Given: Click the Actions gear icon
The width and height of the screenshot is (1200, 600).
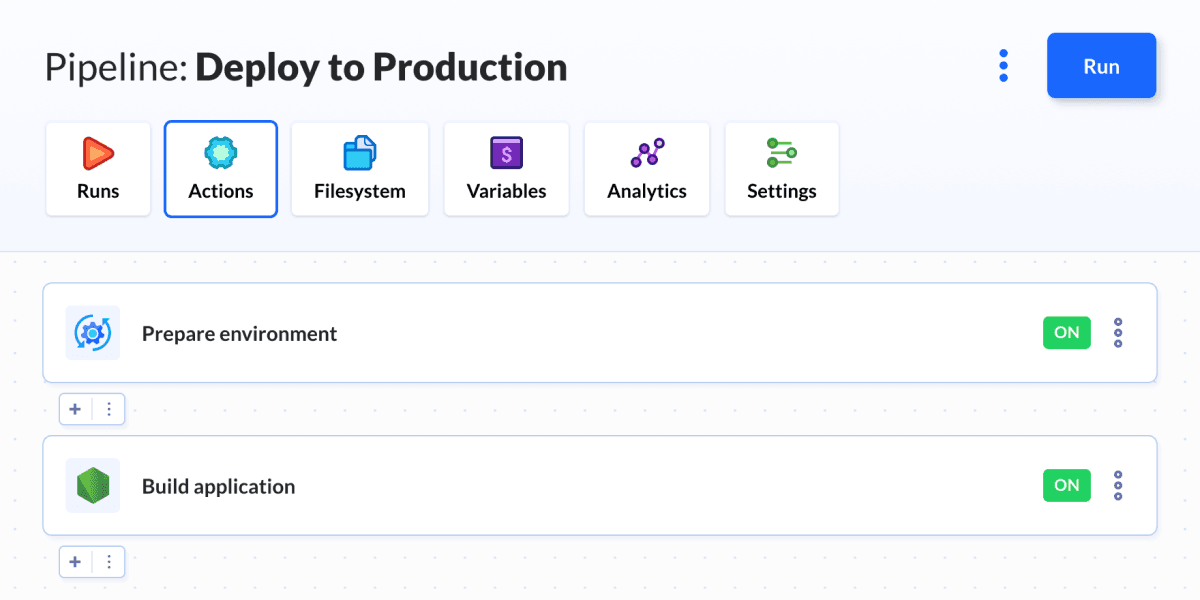Looking at the screenshot, I should (x=220, y=153).
